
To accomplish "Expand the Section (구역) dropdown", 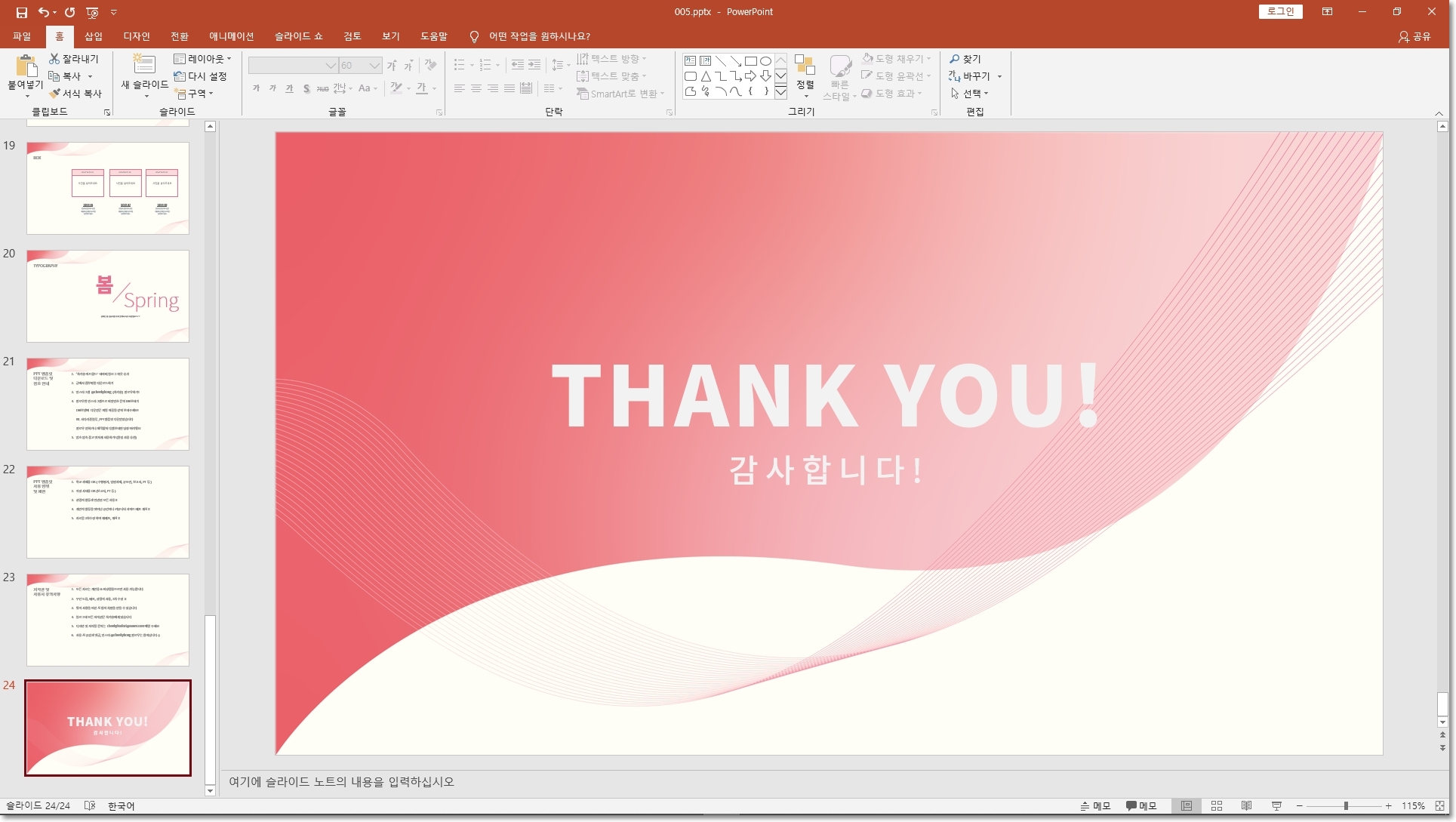I will 194,94.
